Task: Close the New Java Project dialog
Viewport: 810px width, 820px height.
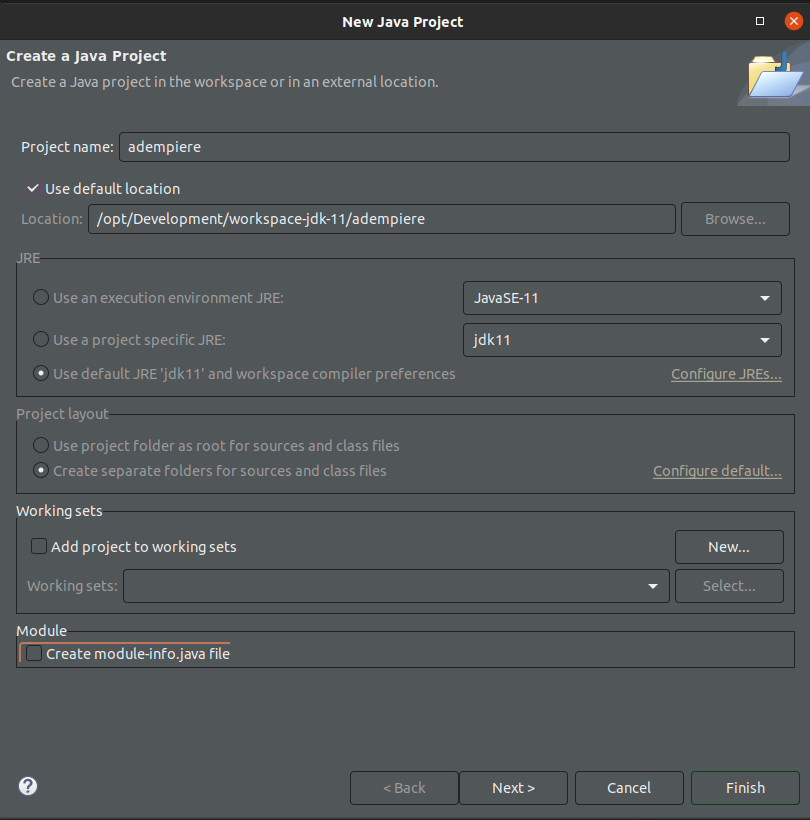Action: click(793, 21)
